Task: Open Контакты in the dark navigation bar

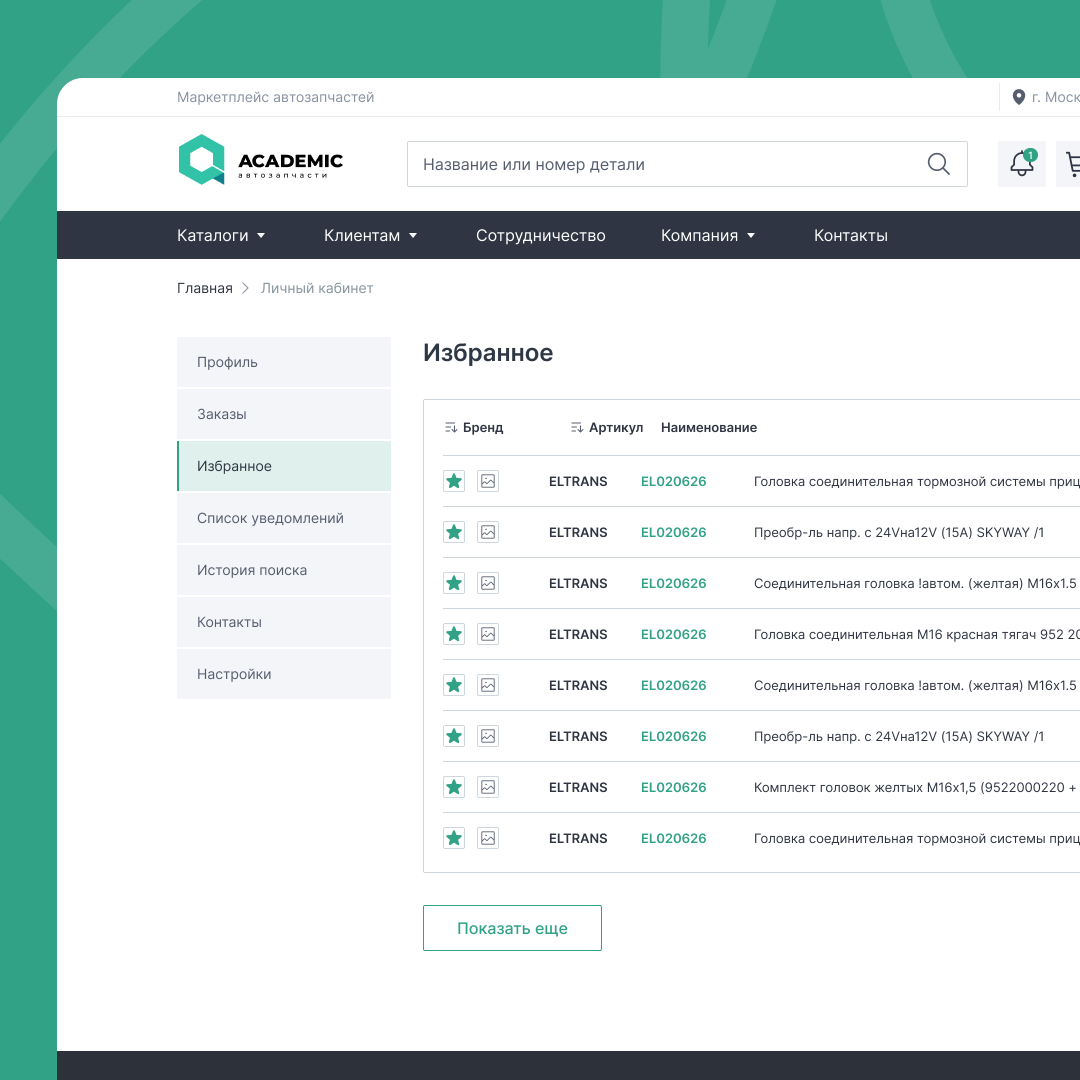Action: [x=851, y=236]
